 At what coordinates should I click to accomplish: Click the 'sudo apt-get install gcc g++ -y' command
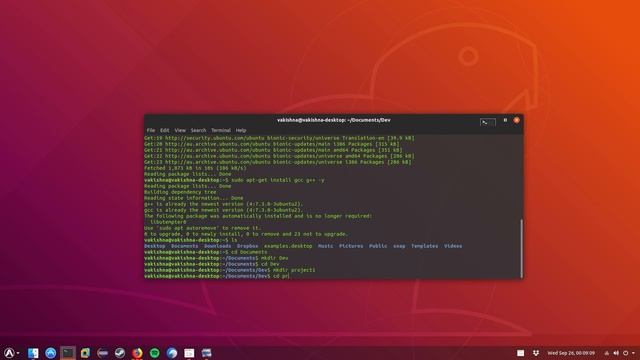(x=278, y=180)
